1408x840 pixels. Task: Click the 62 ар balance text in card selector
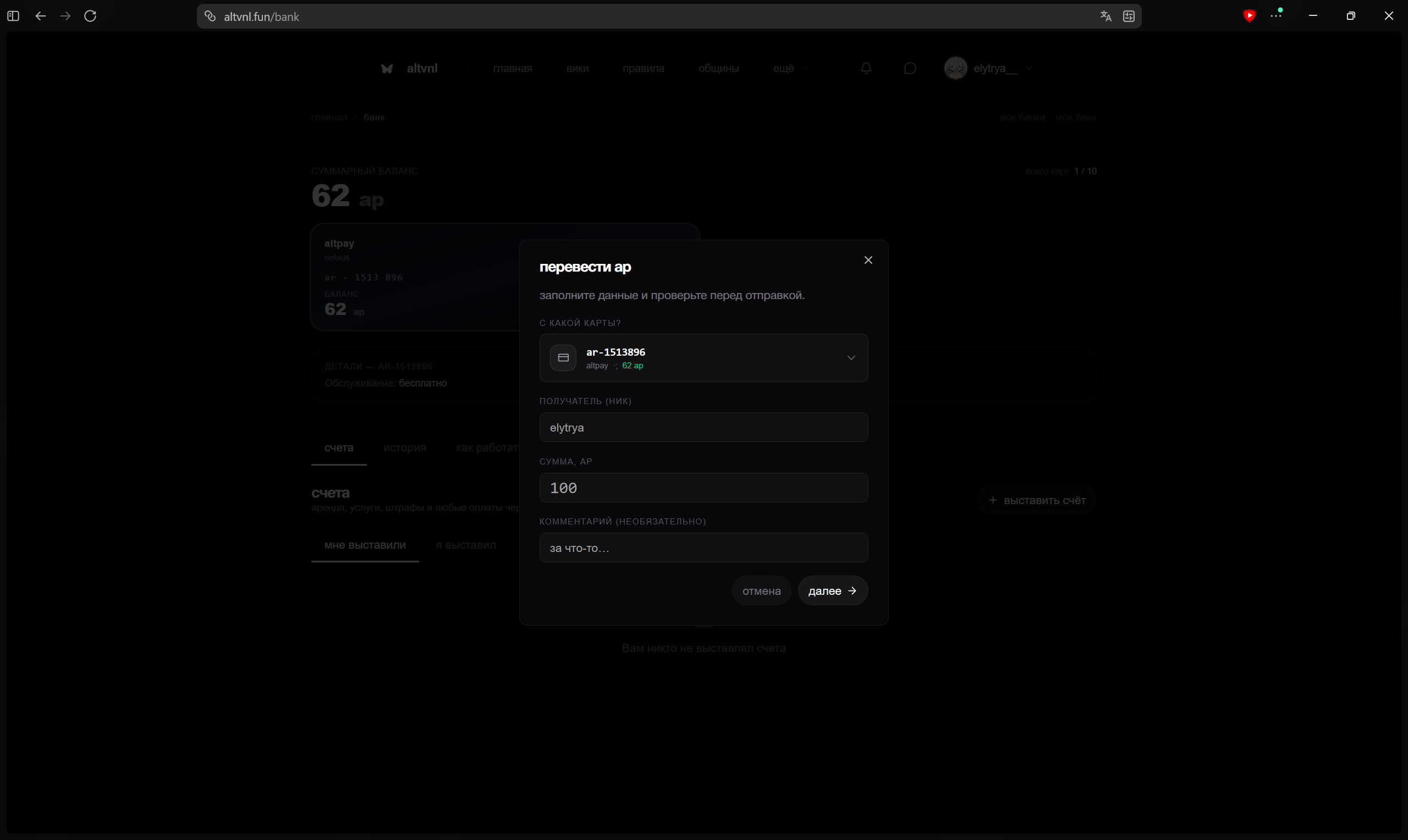(x=632, y=366)
